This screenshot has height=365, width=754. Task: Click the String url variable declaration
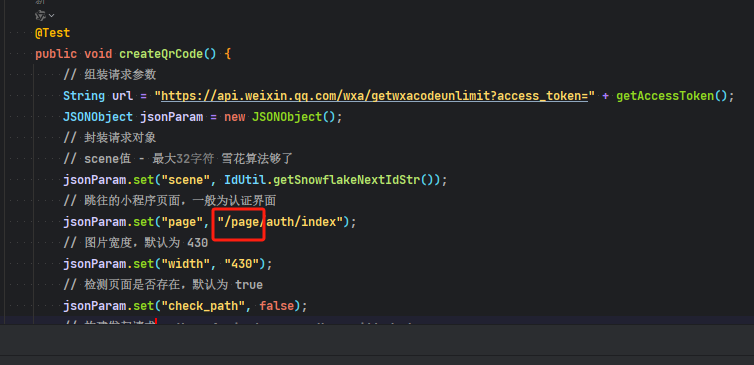click(x=98, y=96)
